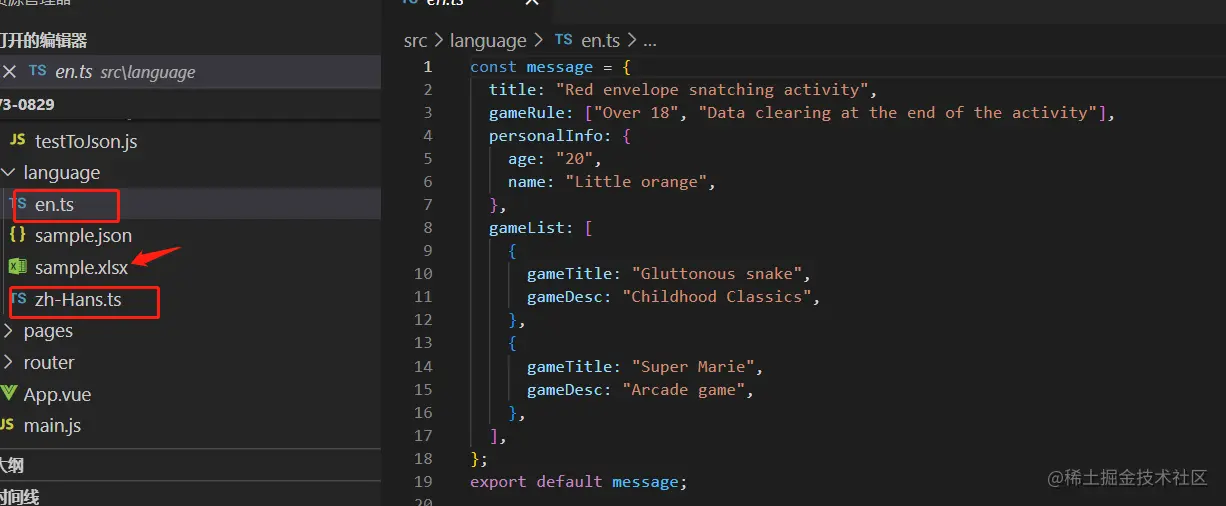The width and height of the screenshot is (1226, 506).
Task: Expand the router folder
Action: [49, 363]
